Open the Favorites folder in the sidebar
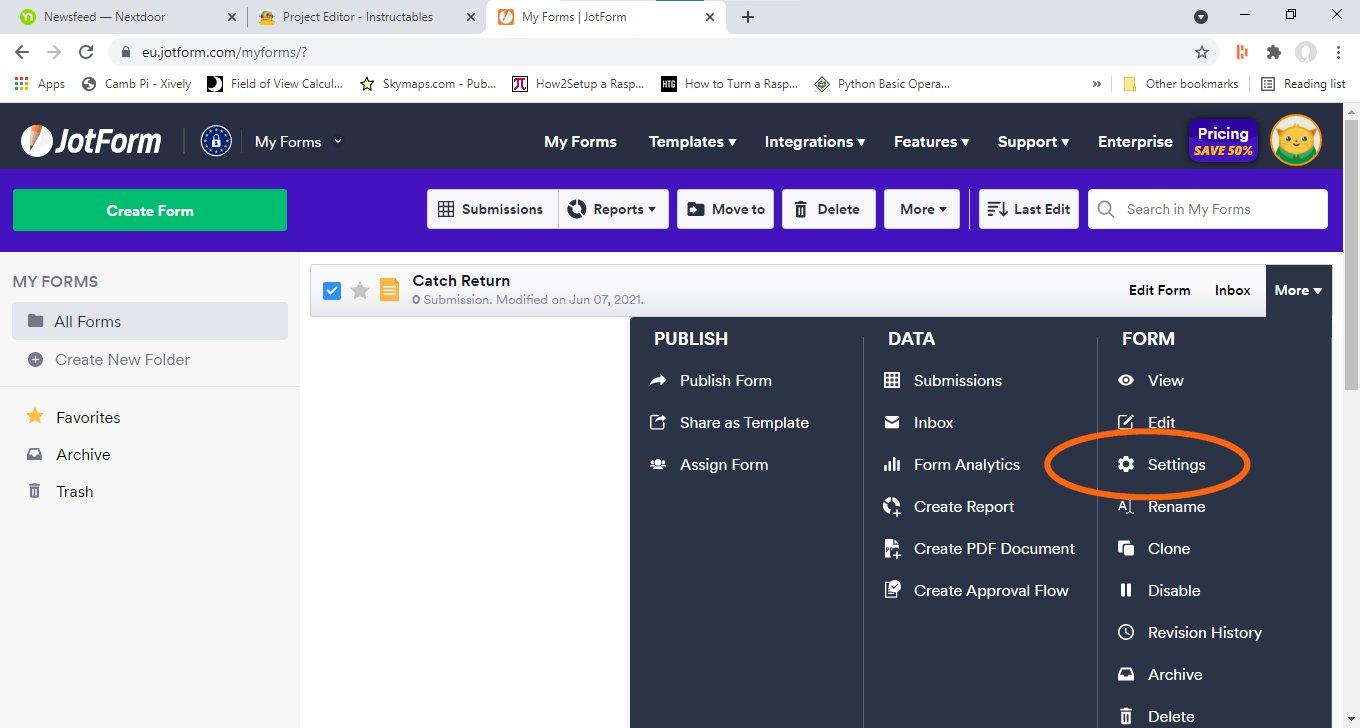1360x728 pixels. (x=88, y=417)
